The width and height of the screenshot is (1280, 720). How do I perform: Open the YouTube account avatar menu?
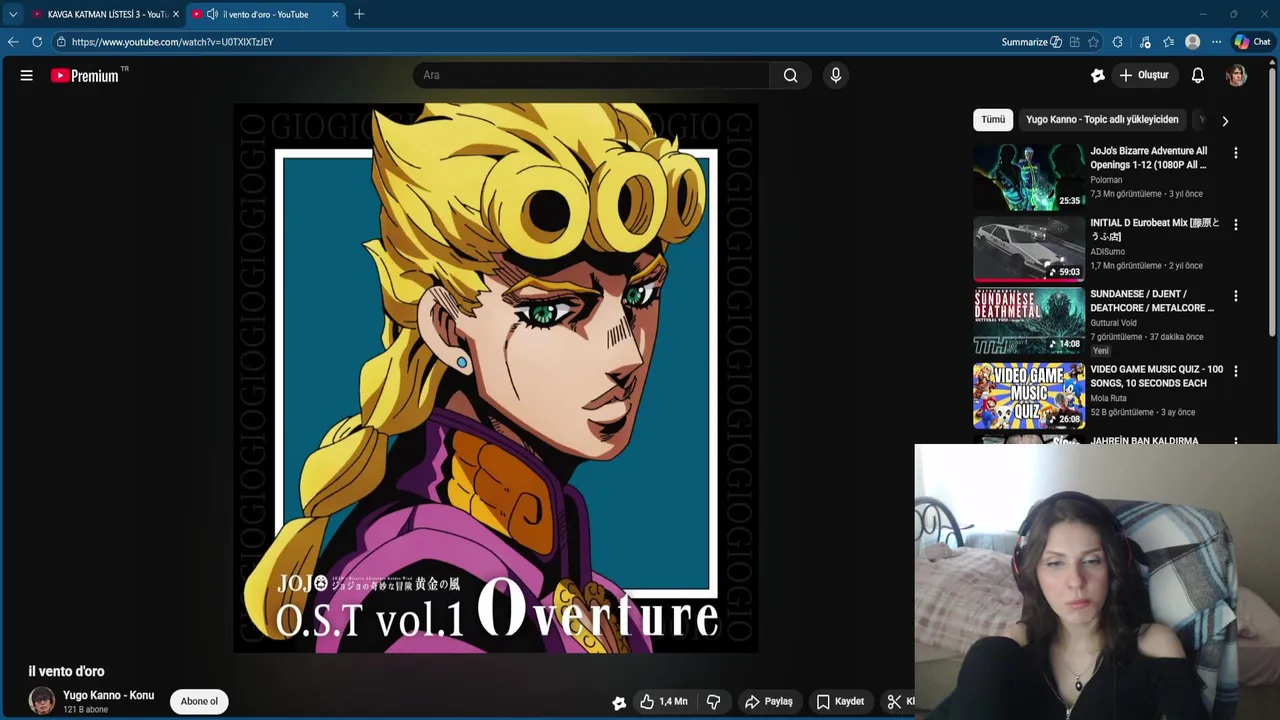click(1237, 75)
